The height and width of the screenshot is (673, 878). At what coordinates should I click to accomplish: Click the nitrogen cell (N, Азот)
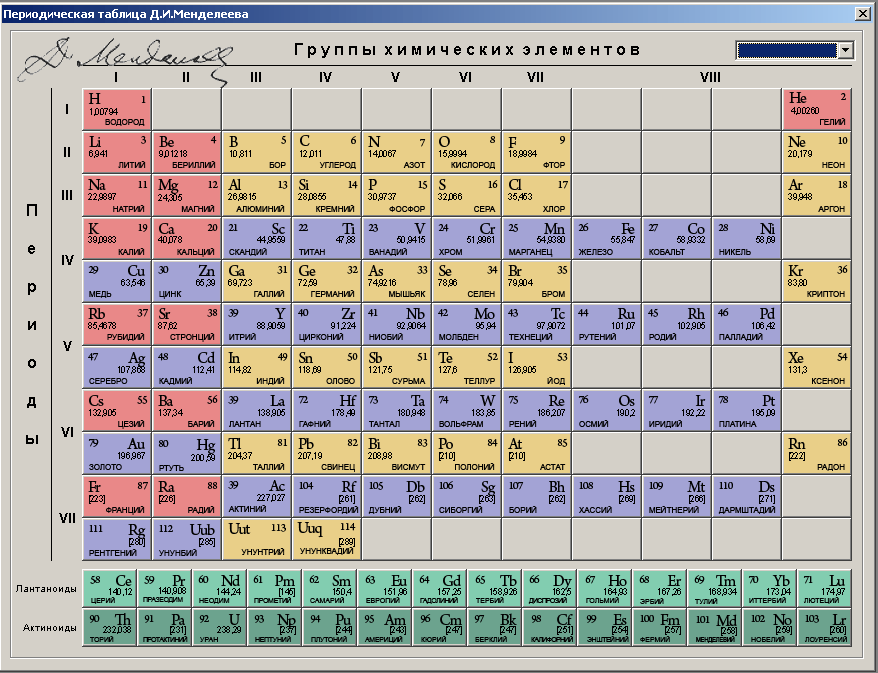[397, 152]
